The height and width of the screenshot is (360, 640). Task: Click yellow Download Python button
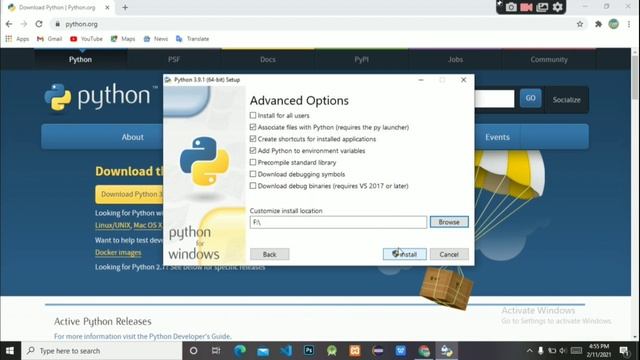click(x=129, y=194)
